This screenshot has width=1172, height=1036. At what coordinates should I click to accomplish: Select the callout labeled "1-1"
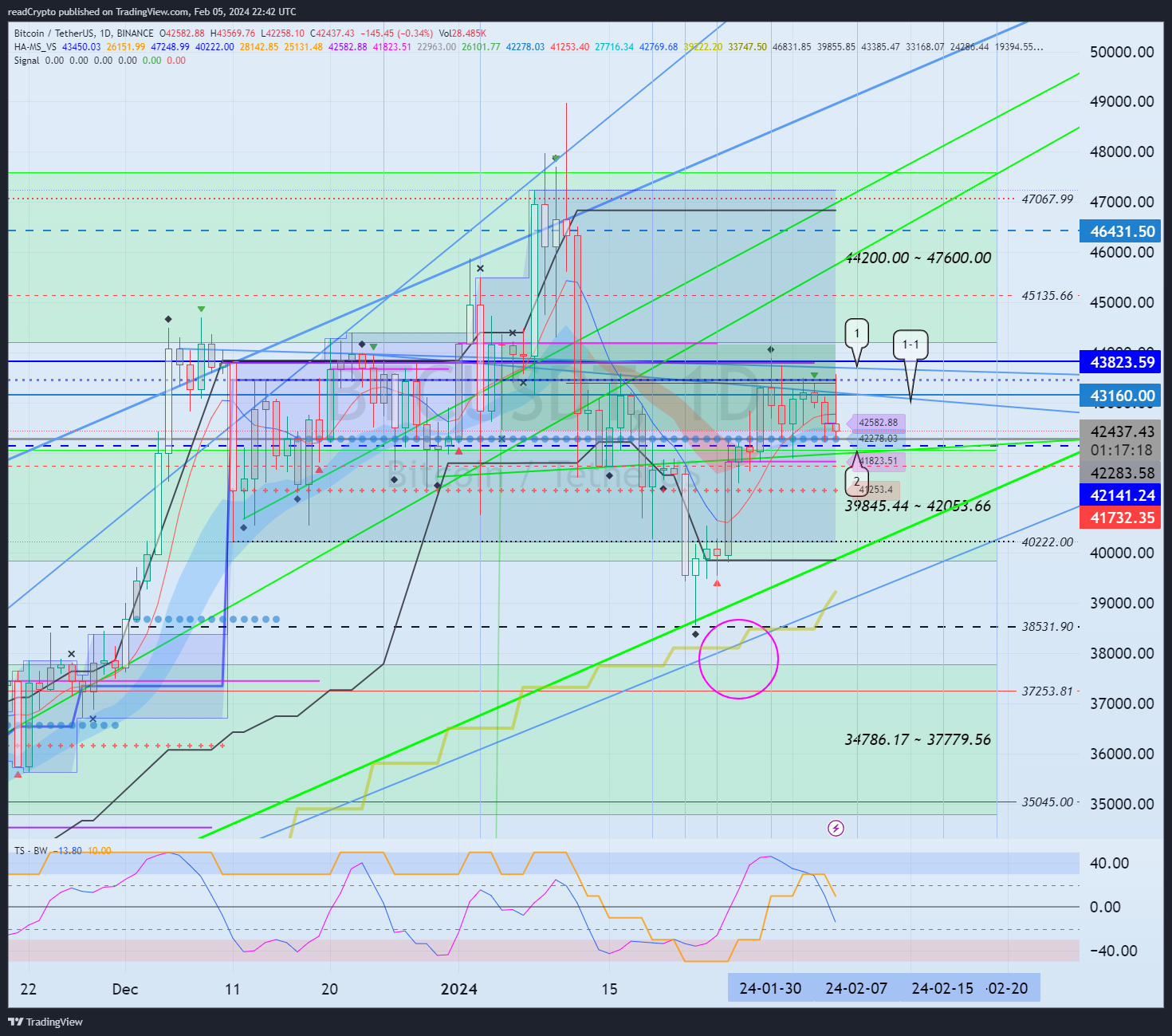pos(910,345)
